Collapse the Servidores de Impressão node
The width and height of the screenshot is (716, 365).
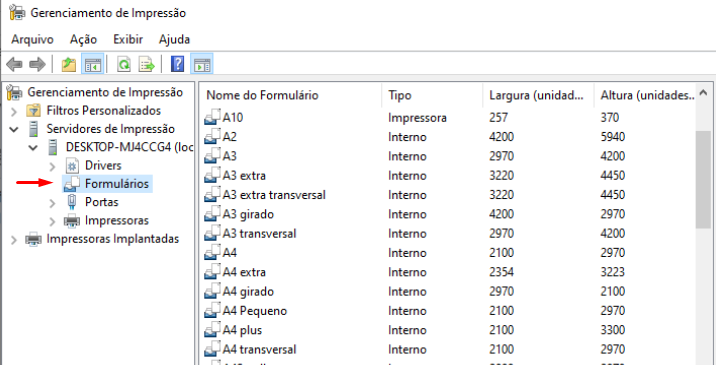[14, 129]
